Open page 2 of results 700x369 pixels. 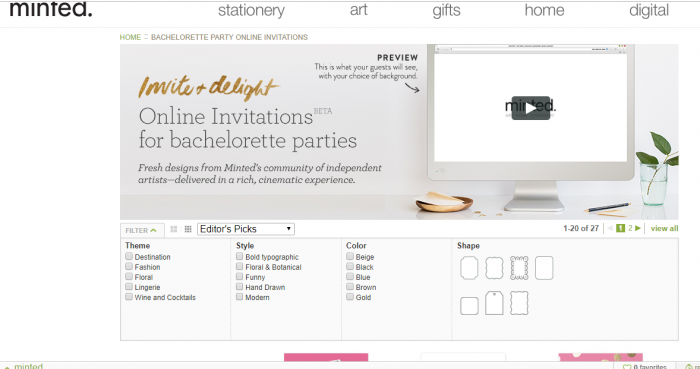(630, 228)
